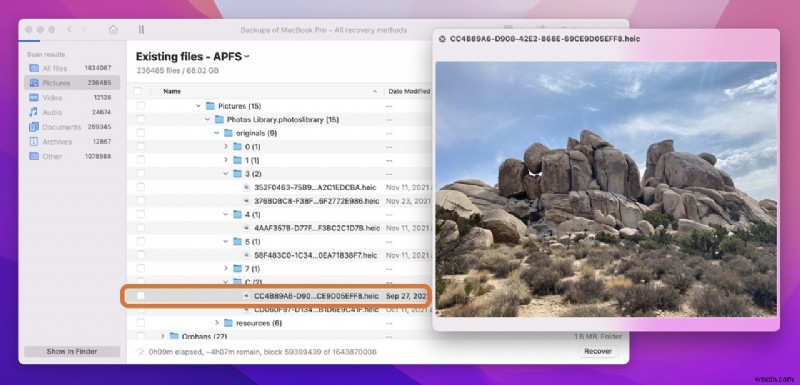The height and width of the screenshot is (385, 800).
Task: Click the Show in Finder button
Action: [x=72, y=351]
